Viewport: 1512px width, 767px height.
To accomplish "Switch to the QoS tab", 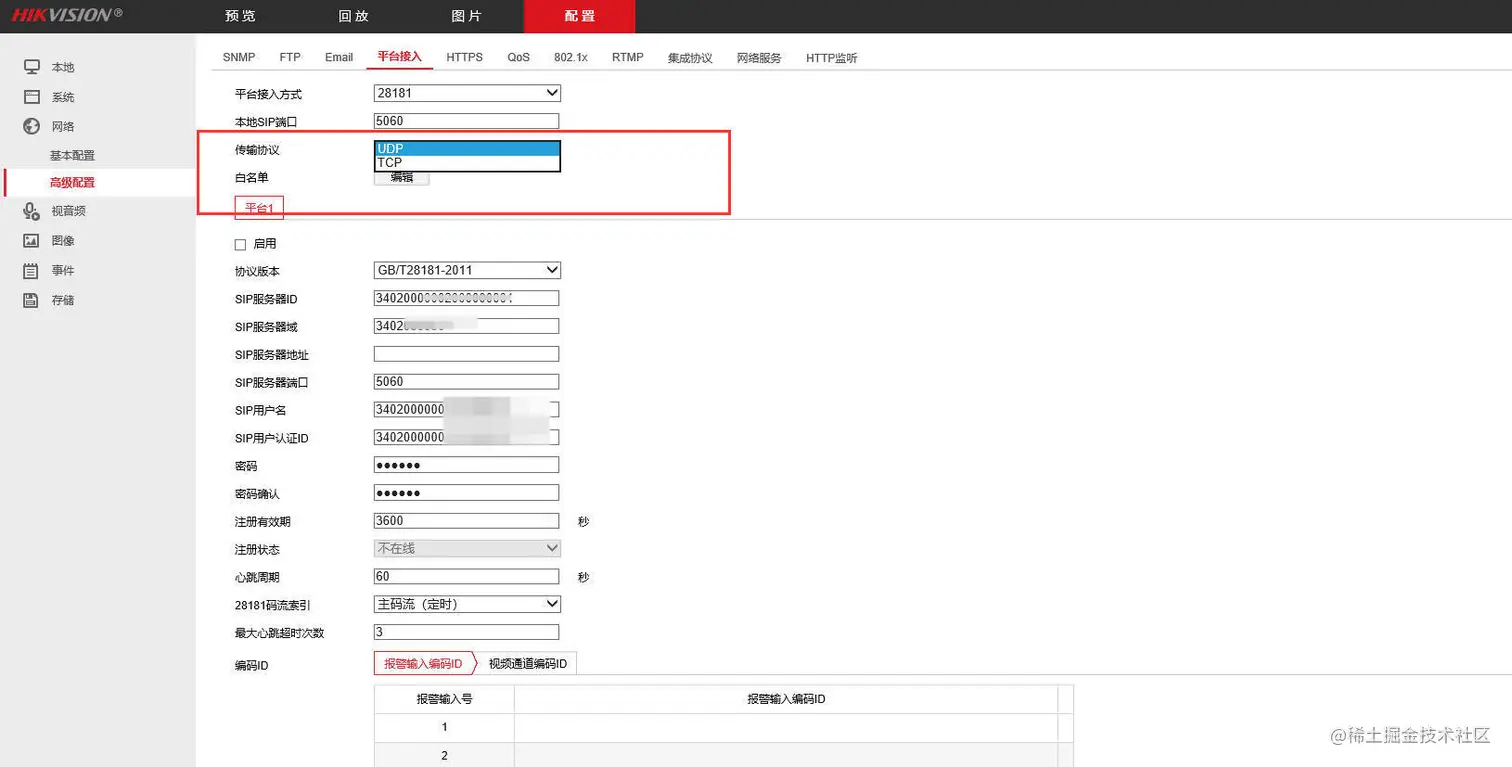I will pyautogui.click(x=518, y=57).
